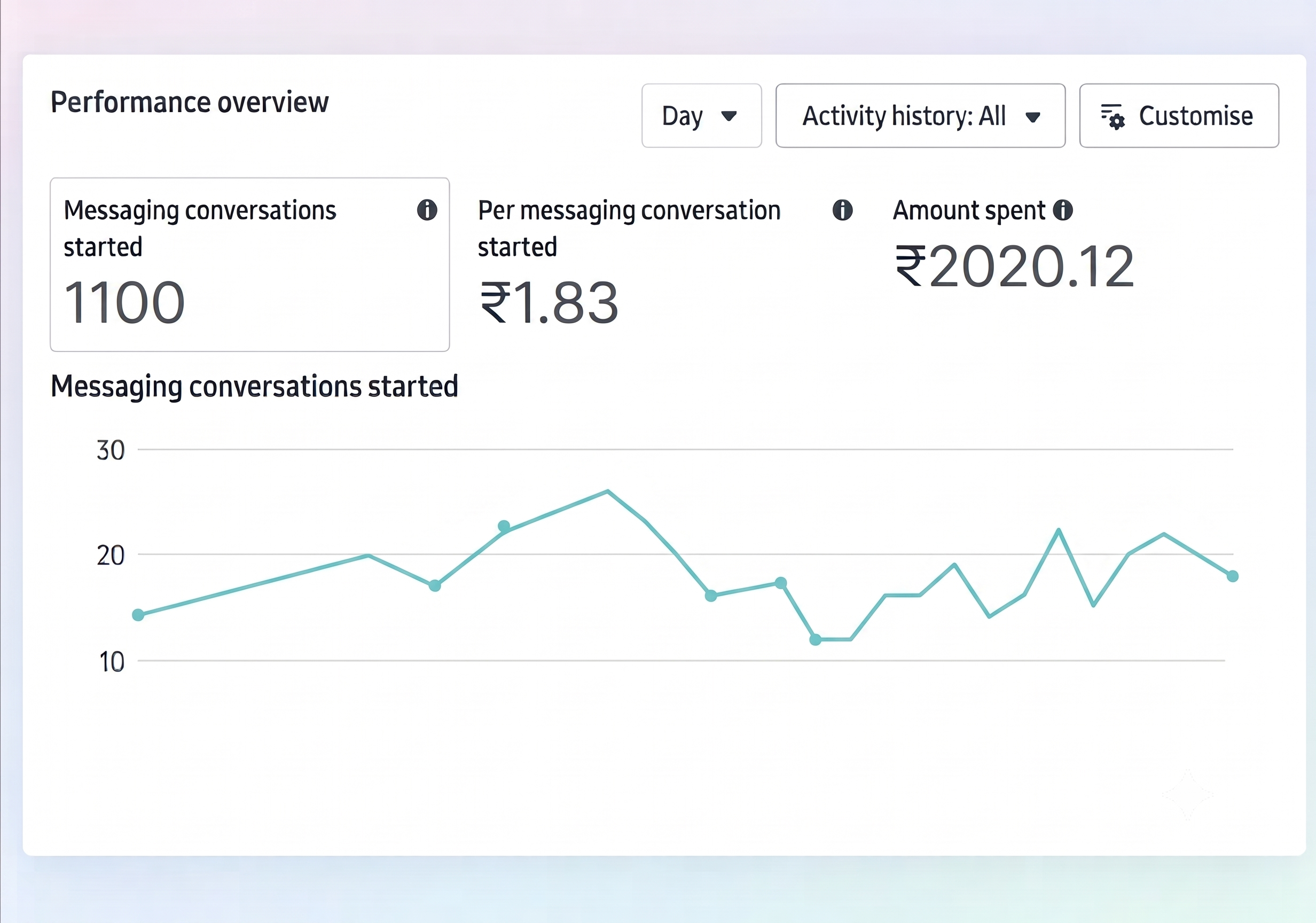Viewport: 1316px width, 923px height.
Task: Click the Performance overview heading
Action: tap(190, 103)
